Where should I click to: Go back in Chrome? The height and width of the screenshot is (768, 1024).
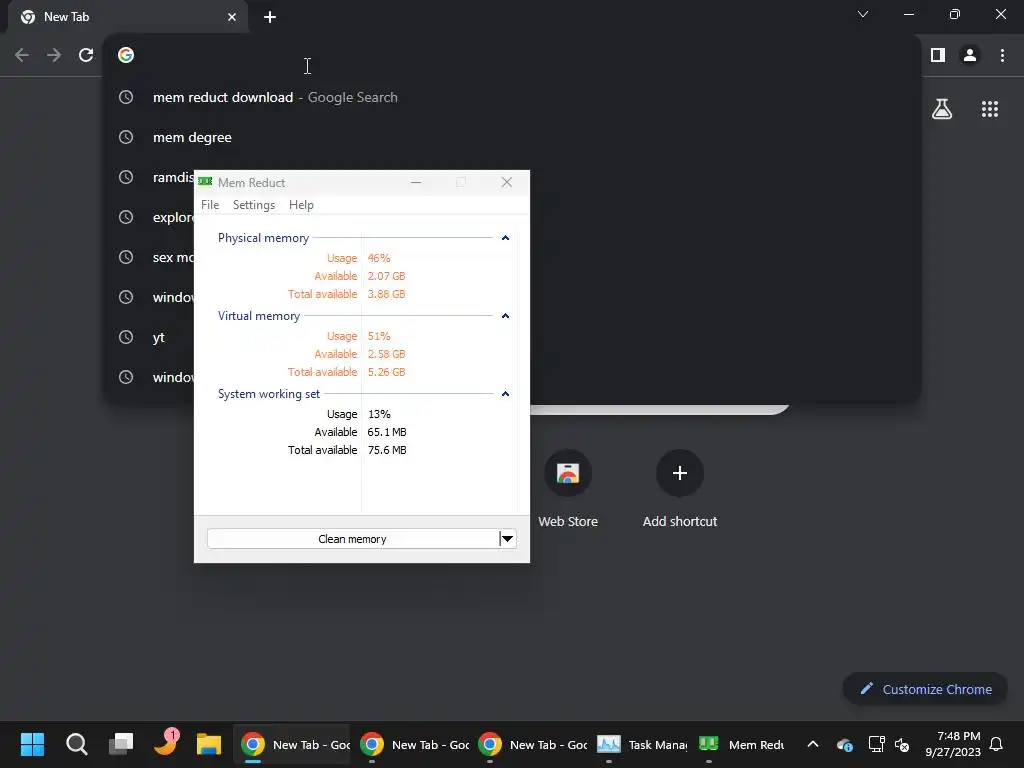point(22,56)
